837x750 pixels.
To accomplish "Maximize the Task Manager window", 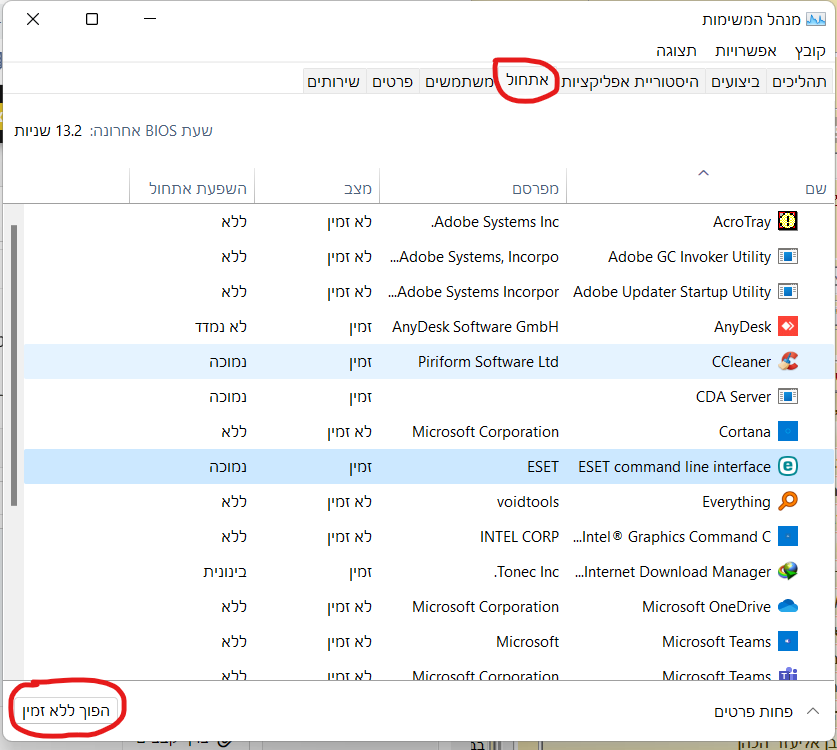I will point(92,19).
